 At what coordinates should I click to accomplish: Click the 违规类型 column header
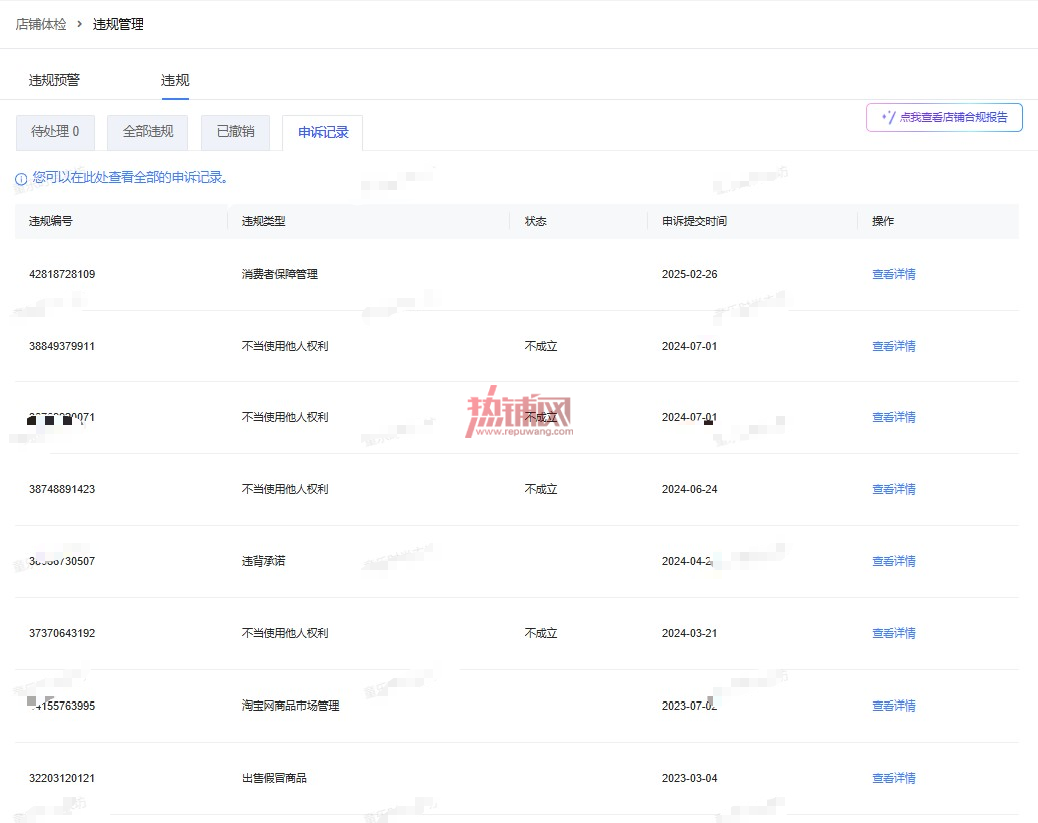point(263,221)
